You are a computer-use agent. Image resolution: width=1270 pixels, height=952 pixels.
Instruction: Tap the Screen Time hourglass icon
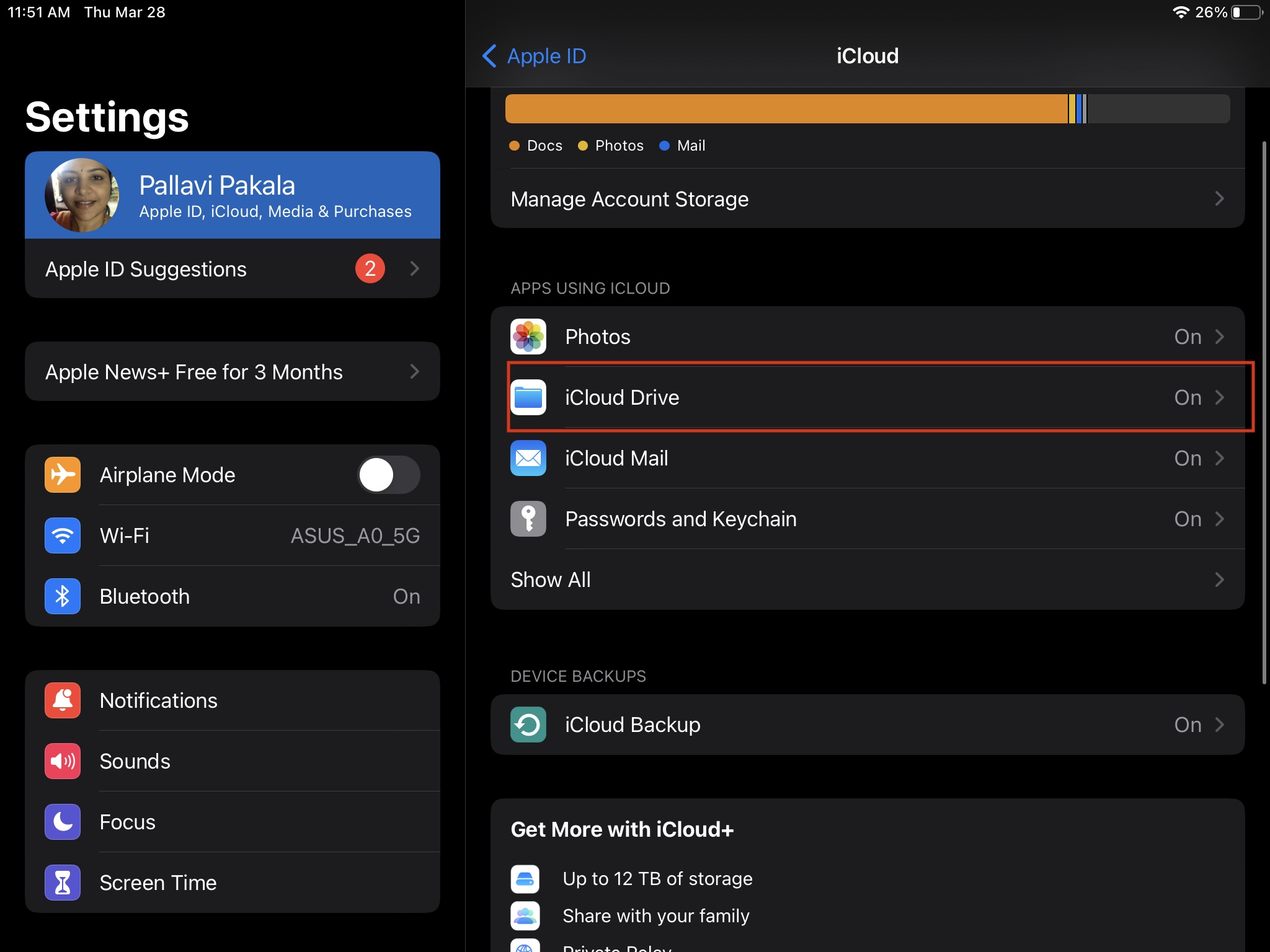[x=63, y=883]
